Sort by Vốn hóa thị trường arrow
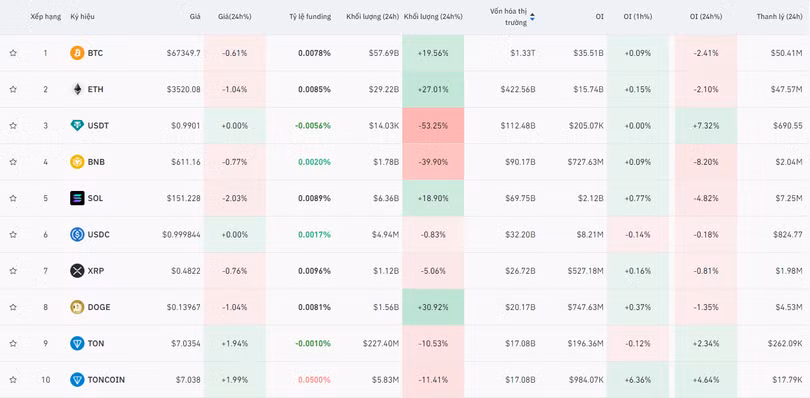810x398 pixels. 532,17
